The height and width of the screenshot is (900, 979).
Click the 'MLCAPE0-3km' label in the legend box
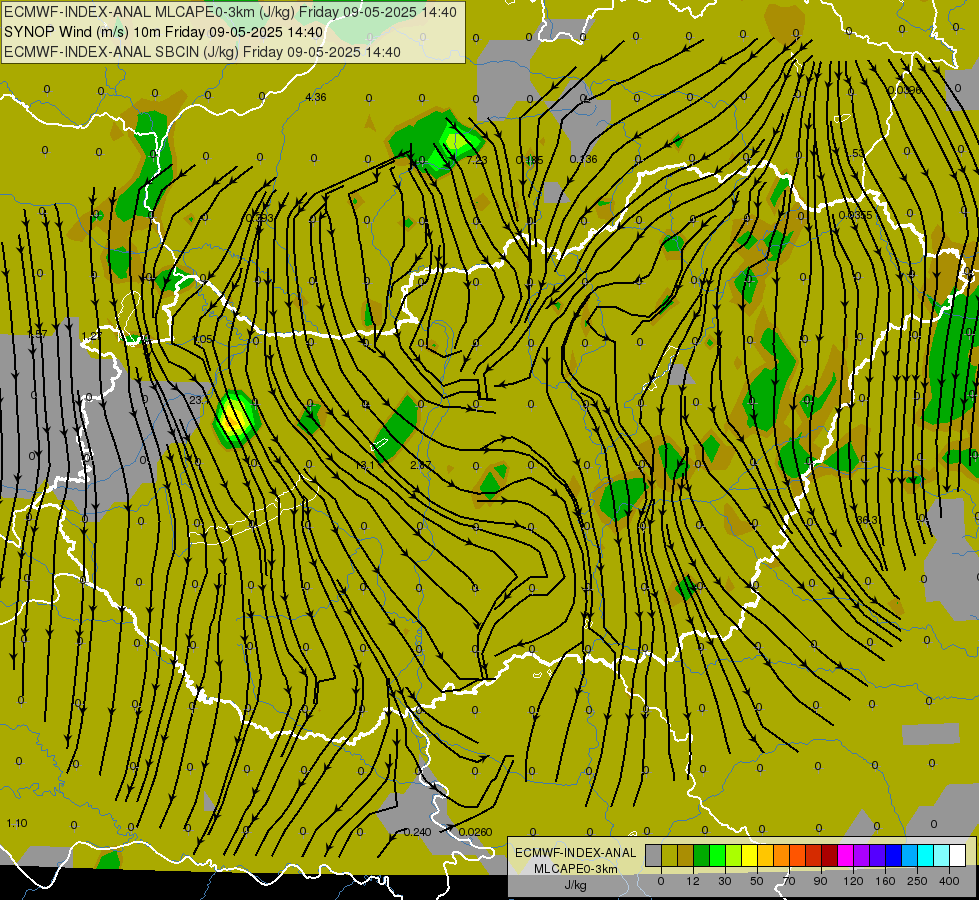[x=576, y=869]
